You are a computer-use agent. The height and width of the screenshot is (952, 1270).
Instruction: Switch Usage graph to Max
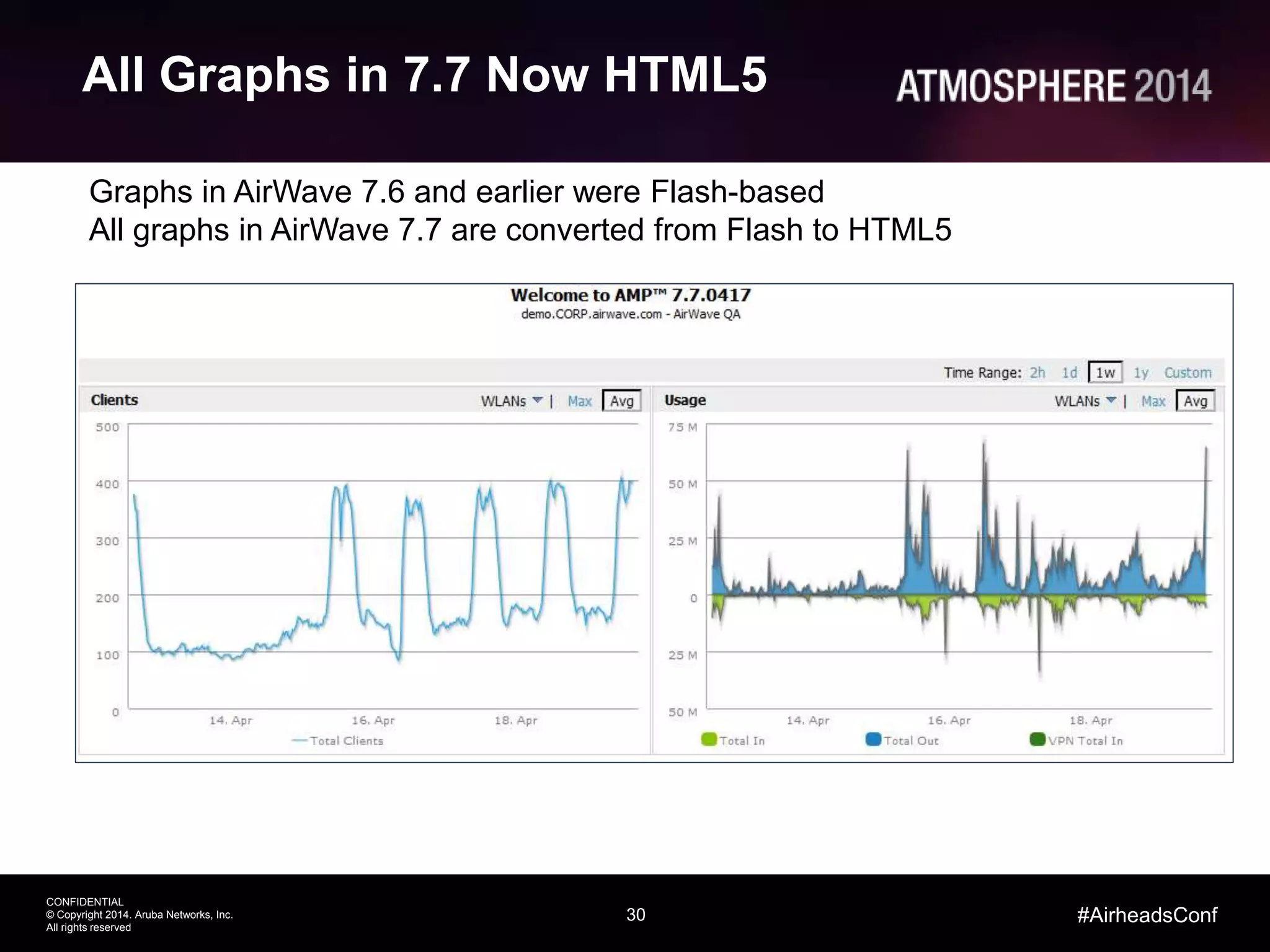(1153, 401)
